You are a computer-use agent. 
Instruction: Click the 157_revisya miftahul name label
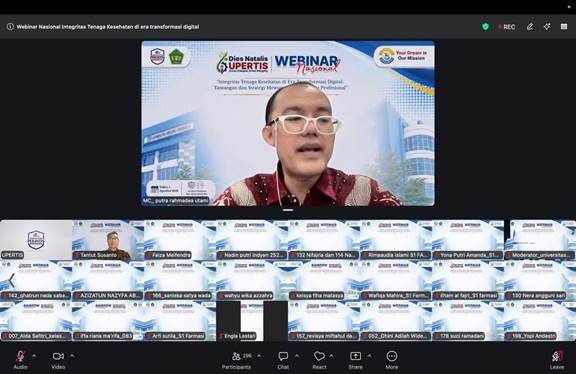pos(324,336)
